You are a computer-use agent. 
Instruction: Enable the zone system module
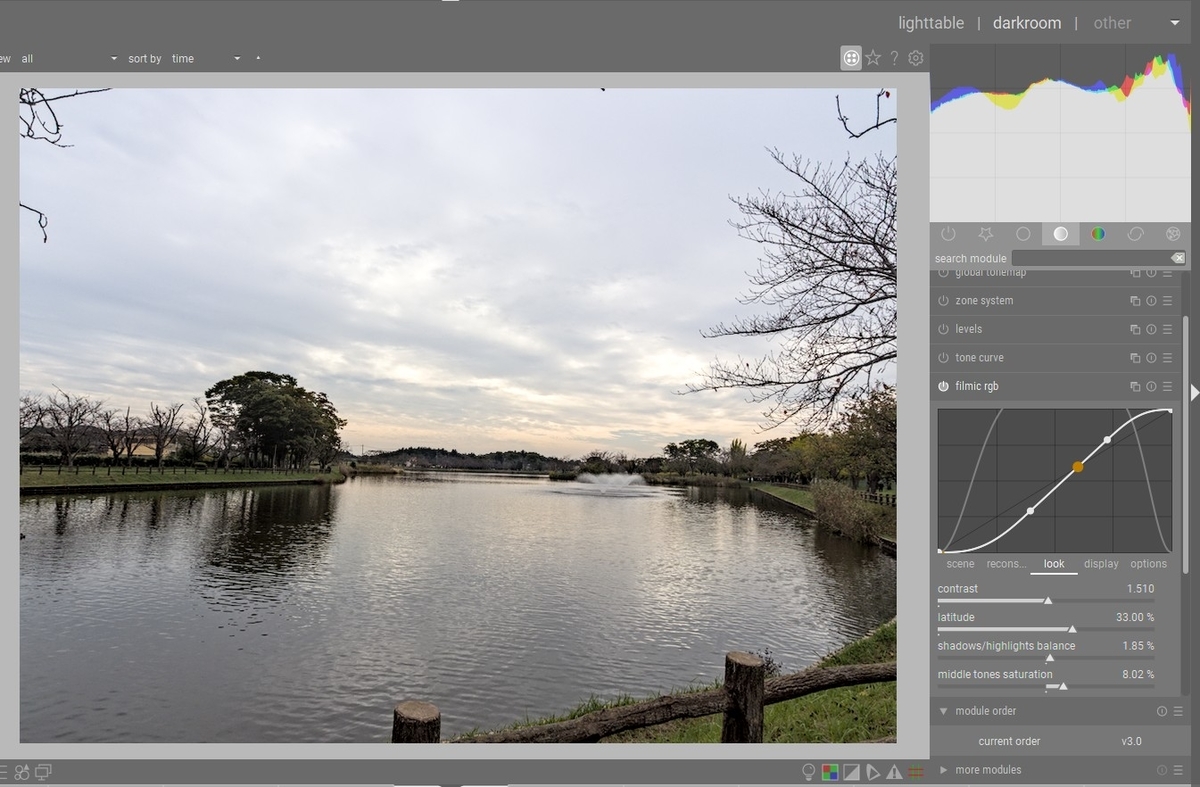(943, 301)
